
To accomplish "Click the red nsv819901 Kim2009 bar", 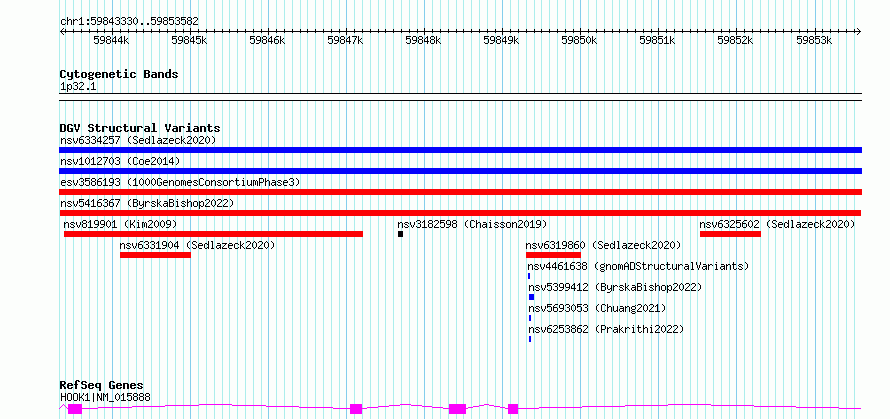I will coord(213,234).
